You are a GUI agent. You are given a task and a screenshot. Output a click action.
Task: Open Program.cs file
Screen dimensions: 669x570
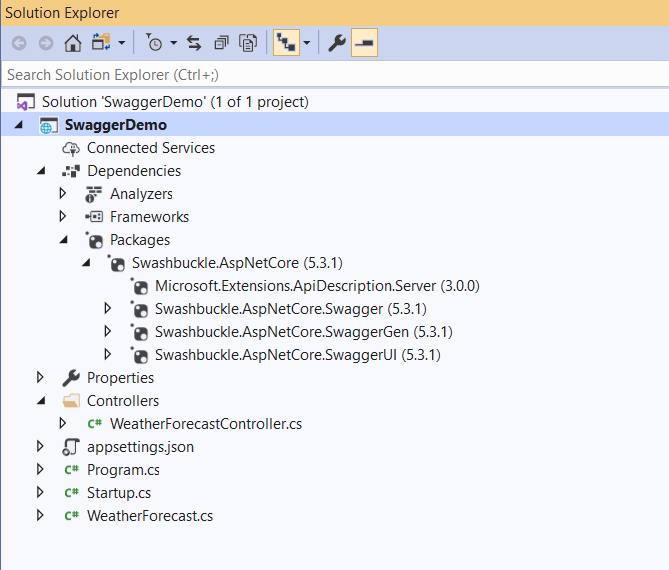coord(123,471)
